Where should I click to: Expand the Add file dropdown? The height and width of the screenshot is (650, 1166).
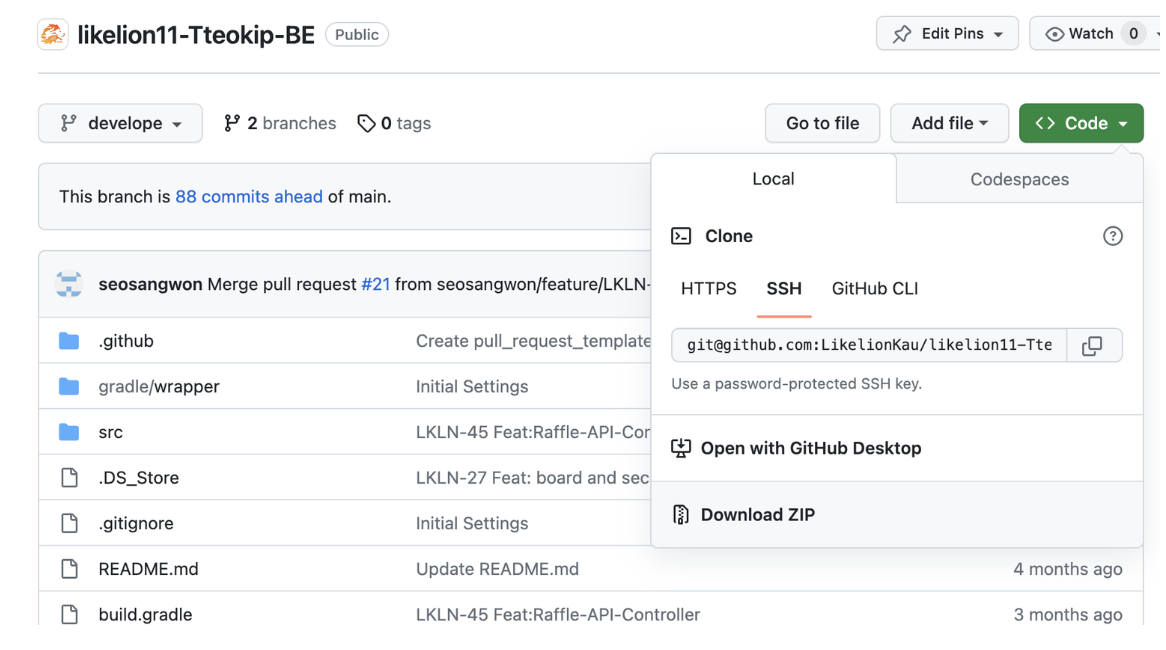coord(950,123)
